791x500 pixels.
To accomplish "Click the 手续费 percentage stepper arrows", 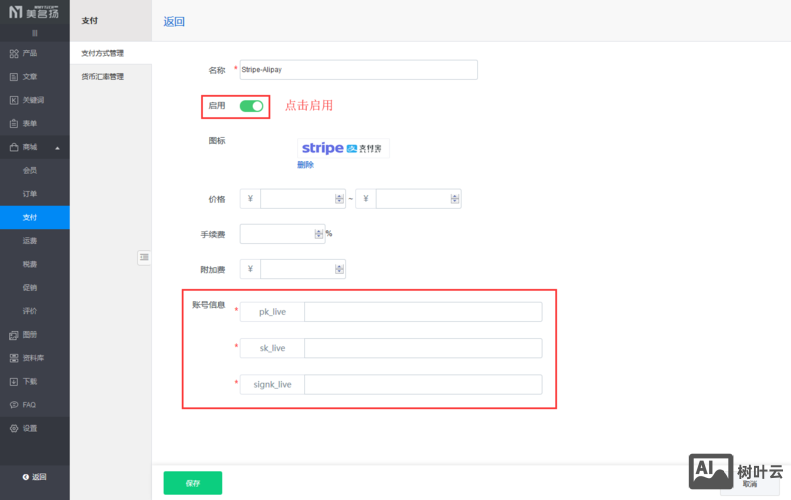I will pos(318,234).
